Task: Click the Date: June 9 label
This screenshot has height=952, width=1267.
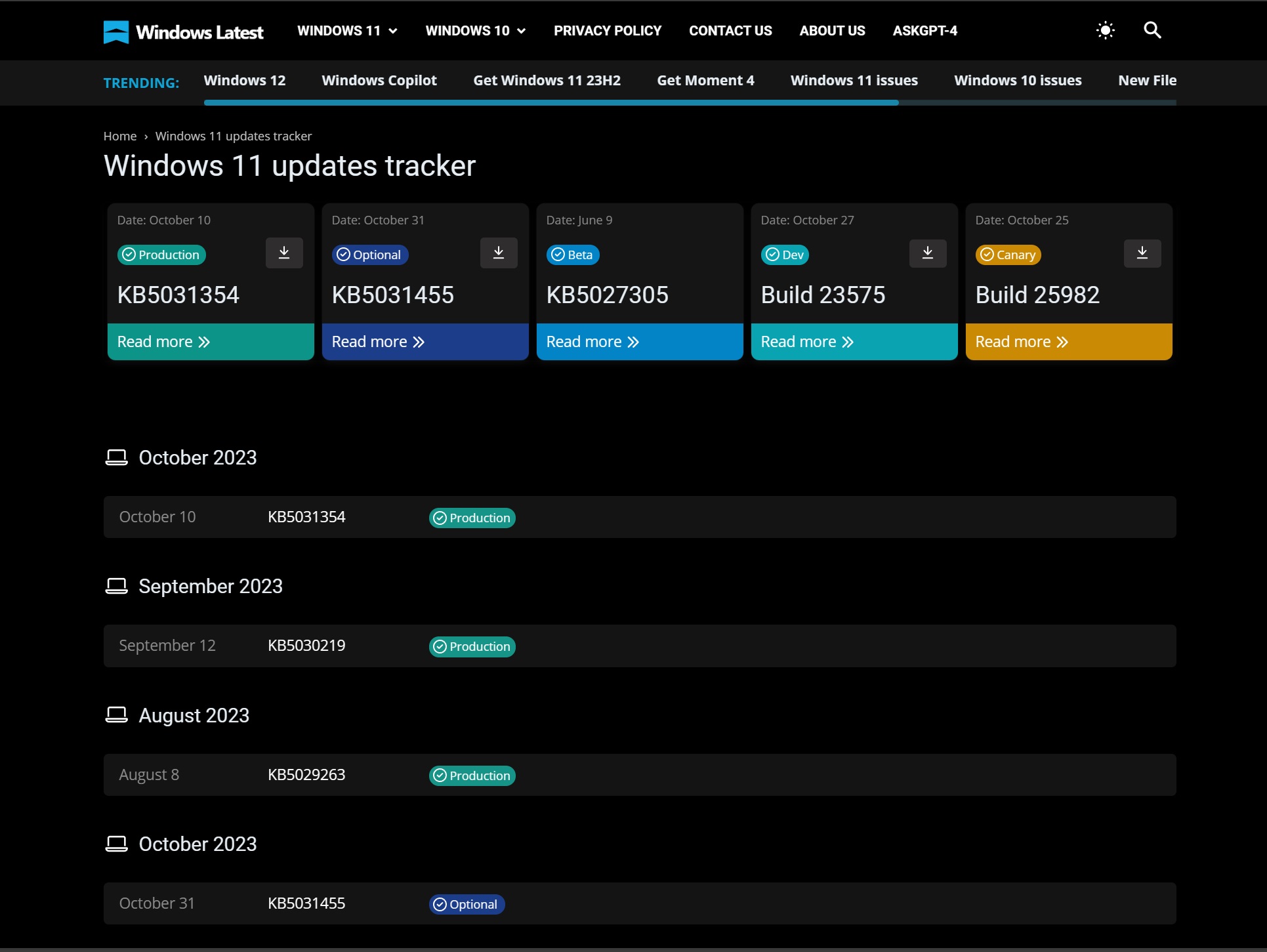Action: [579, 220]
